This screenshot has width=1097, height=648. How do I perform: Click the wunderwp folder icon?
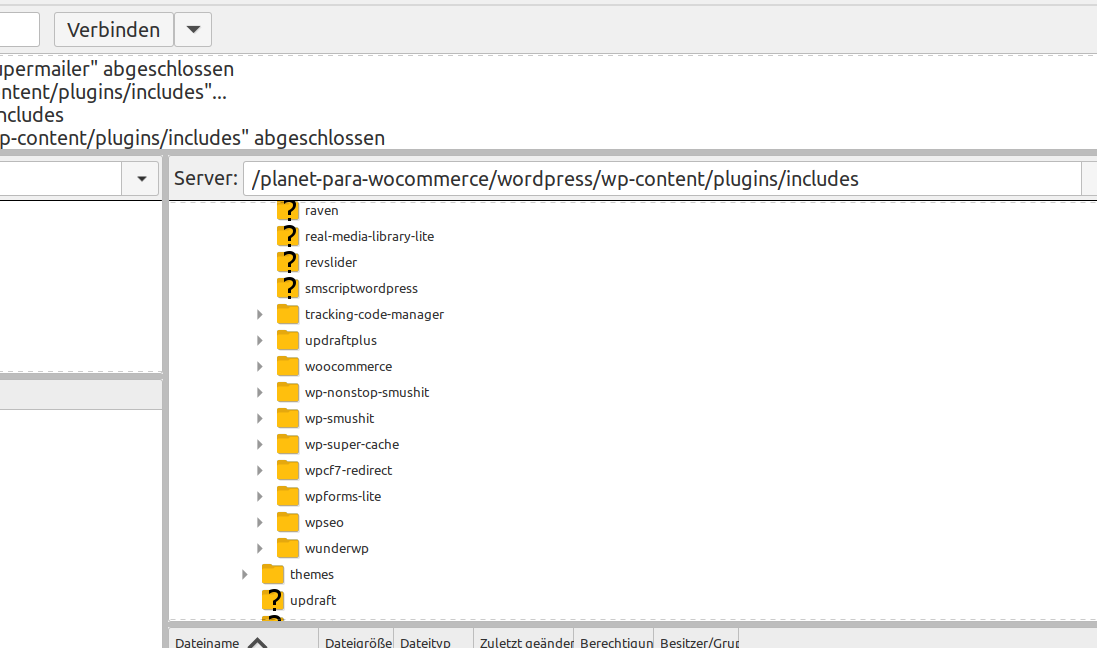pos(288,548)
